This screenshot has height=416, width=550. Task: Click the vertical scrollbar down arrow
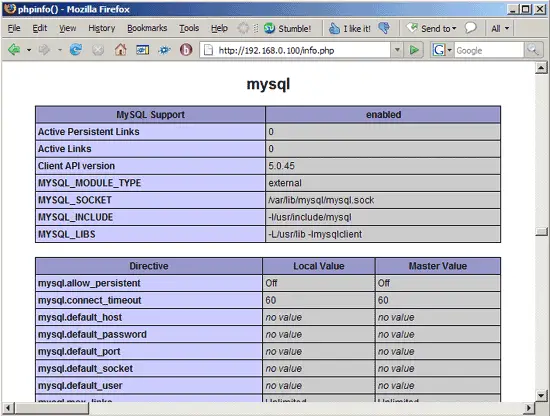(x=541, y=395)
